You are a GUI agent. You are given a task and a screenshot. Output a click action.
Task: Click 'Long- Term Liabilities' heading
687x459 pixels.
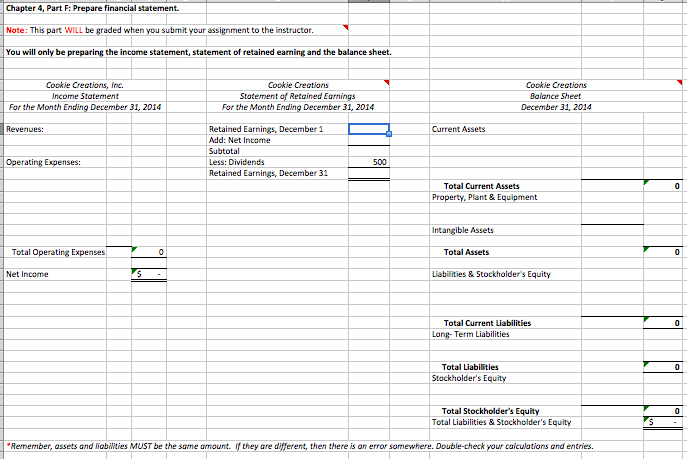click(471, 334)
